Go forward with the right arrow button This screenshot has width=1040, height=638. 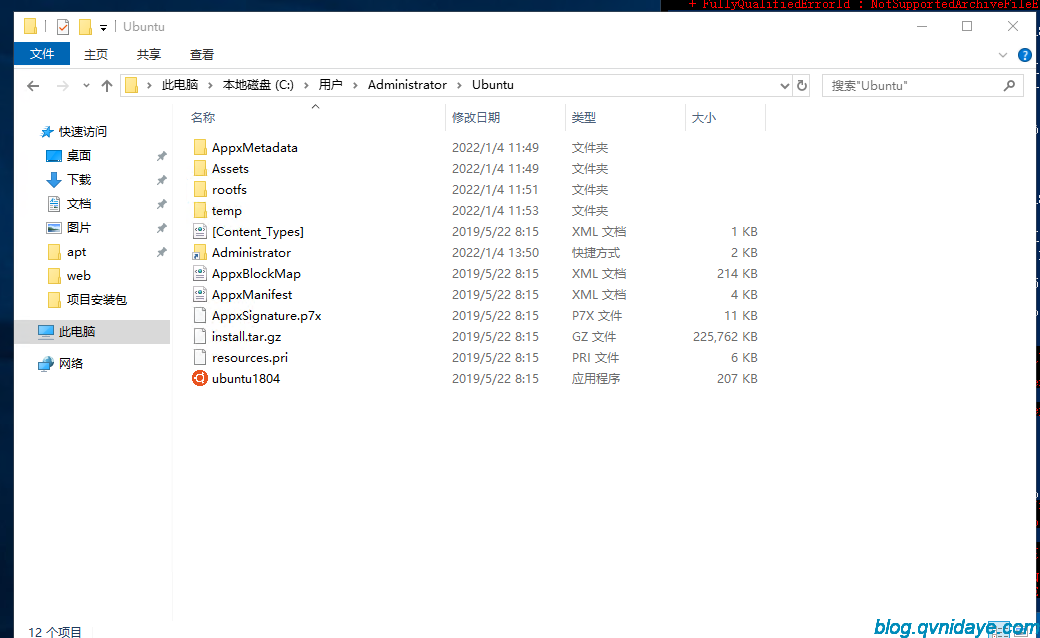click(x=62, y=86)
